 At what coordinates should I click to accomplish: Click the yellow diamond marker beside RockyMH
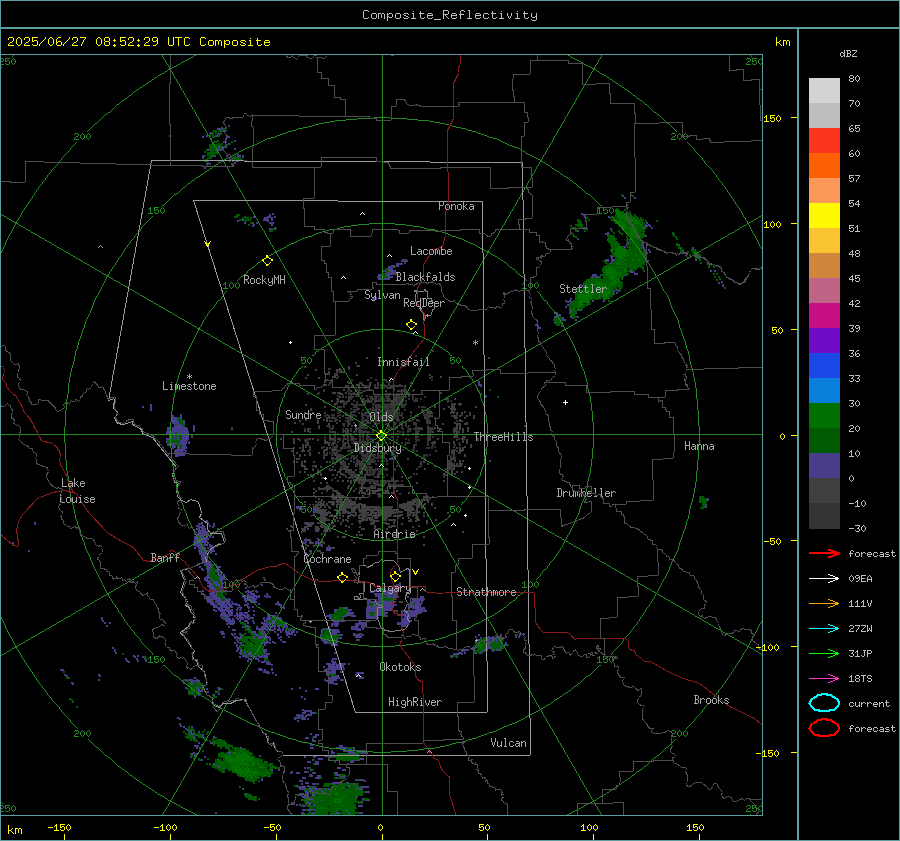[x=267, y=261]
